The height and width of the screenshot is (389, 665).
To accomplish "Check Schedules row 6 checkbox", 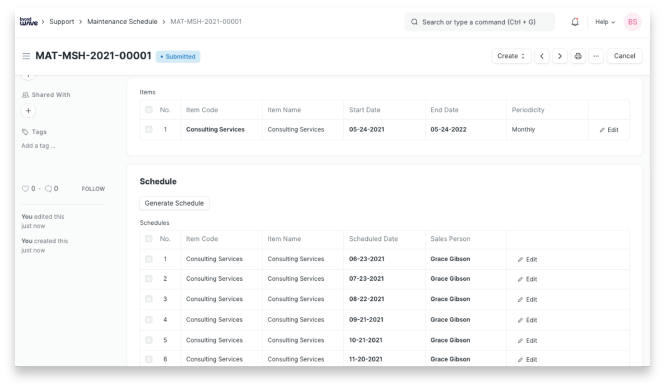I will click(148, 359).
